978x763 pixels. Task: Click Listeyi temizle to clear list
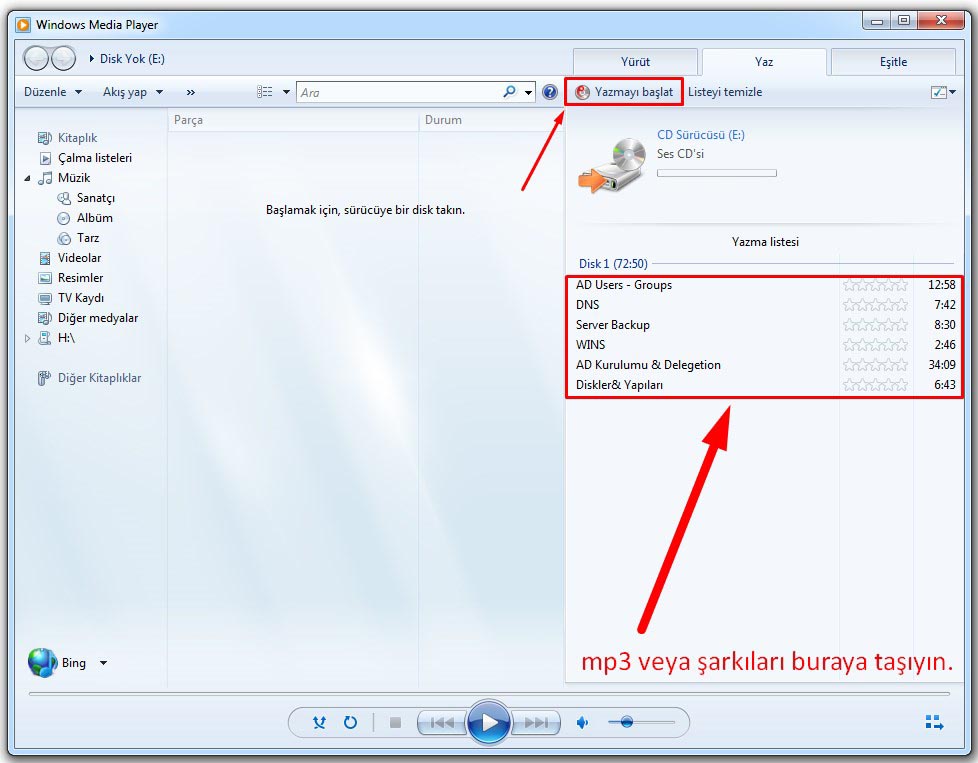point(725,92)
